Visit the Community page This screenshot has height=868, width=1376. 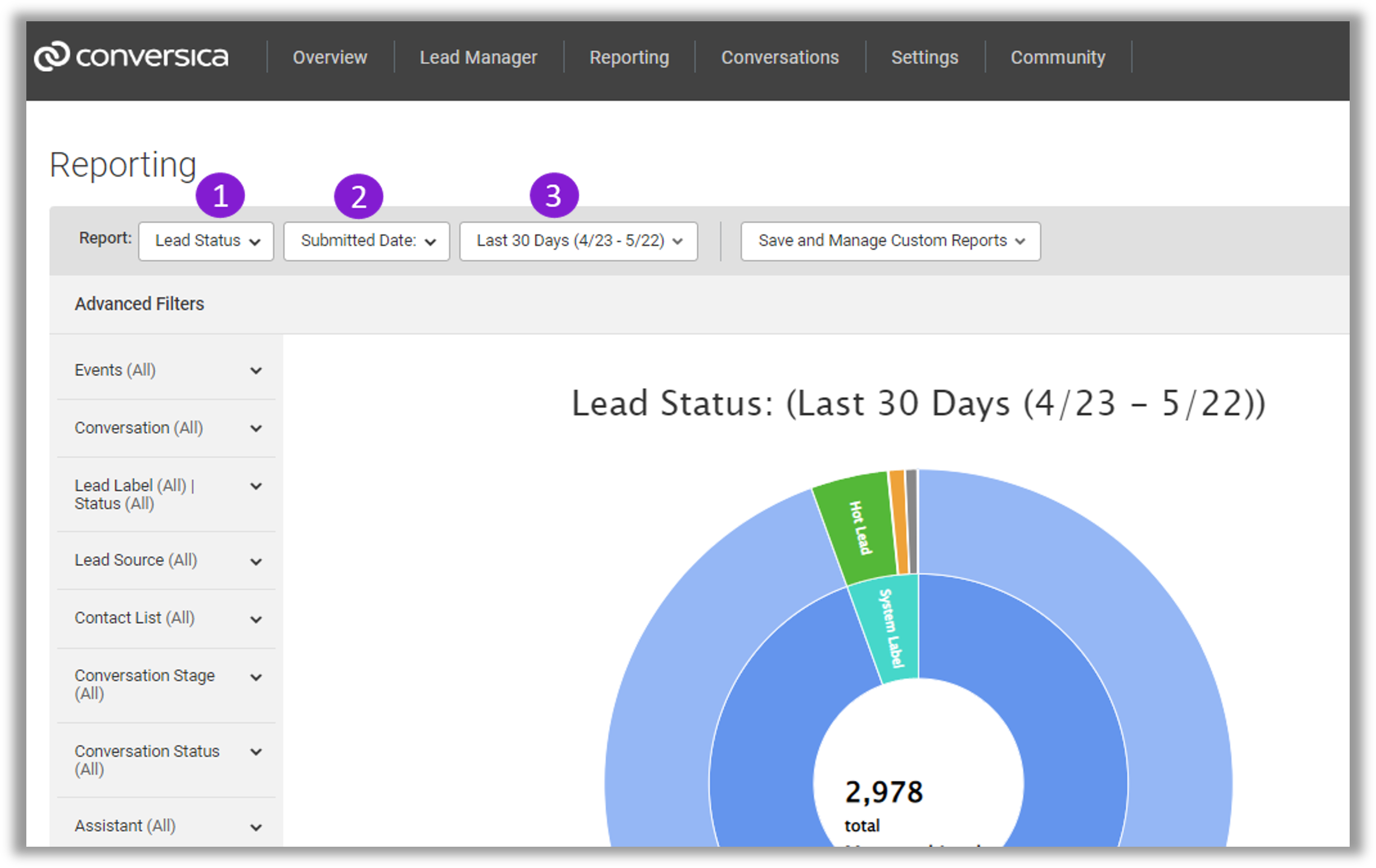coord(1058,57)
